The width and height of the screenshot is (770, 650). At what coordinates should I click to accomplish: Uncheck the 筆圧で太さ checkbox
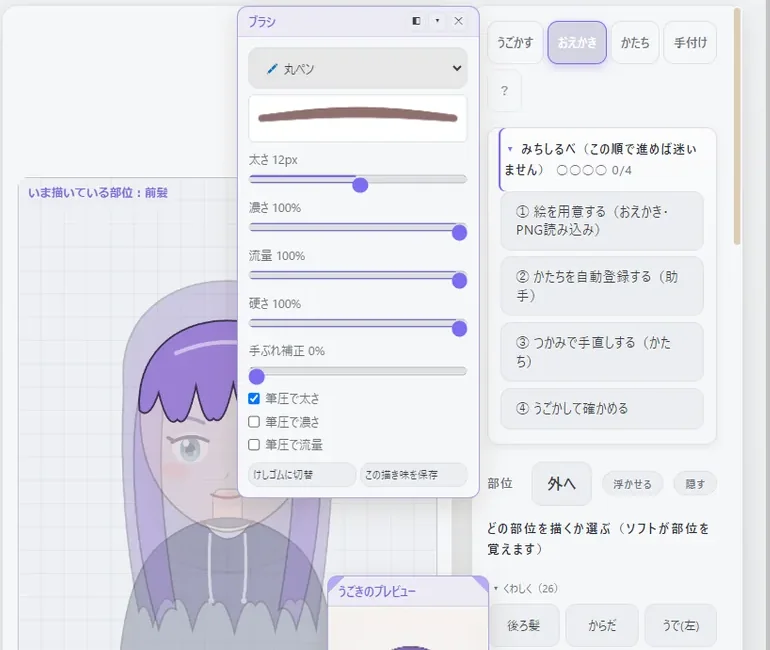click(x=254, y=398)
